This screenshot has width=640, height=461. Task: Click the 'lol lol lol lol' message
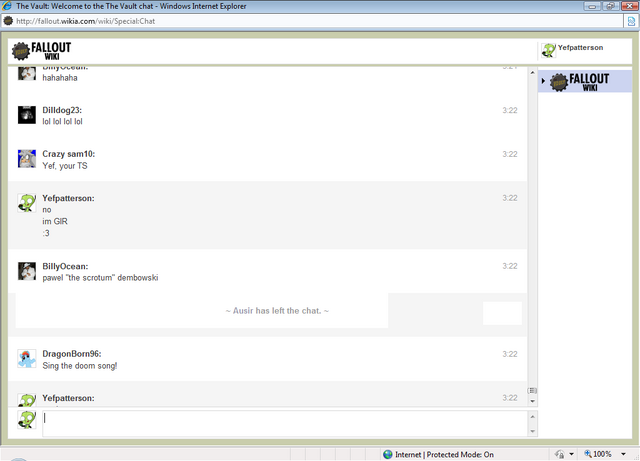(x=62, y=121)
